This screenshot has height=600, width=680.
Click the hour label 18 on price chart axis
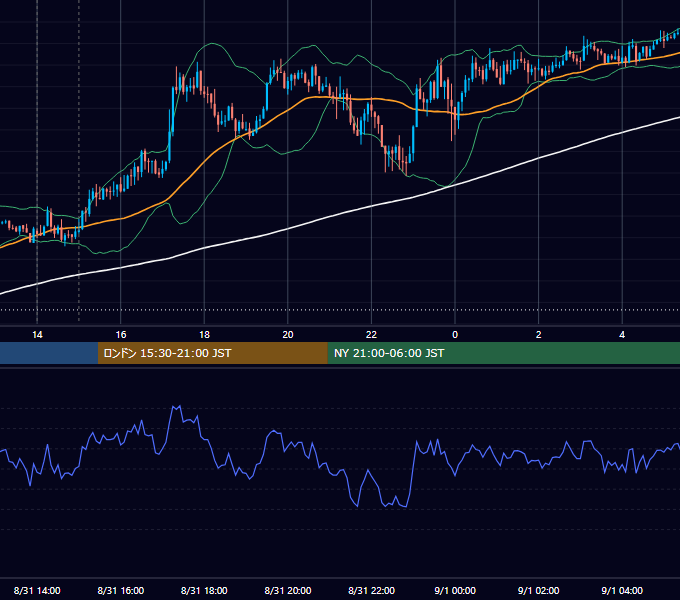click(204, 334)
